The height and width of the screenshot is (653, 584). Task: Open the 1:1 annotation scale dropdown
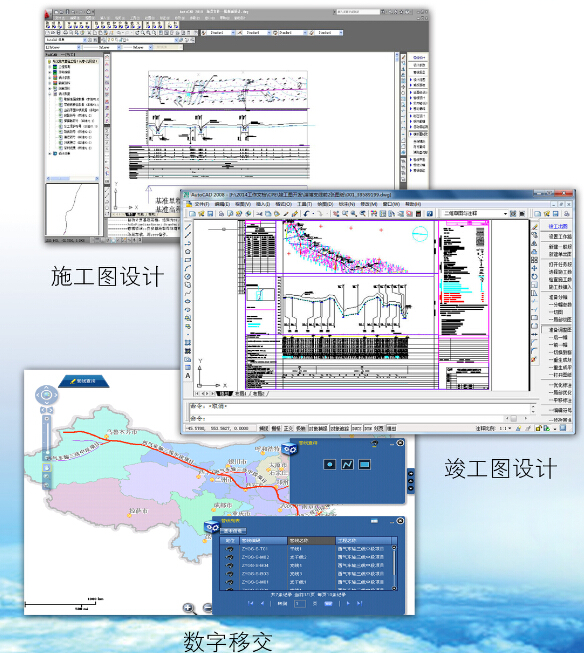point(505,428)
